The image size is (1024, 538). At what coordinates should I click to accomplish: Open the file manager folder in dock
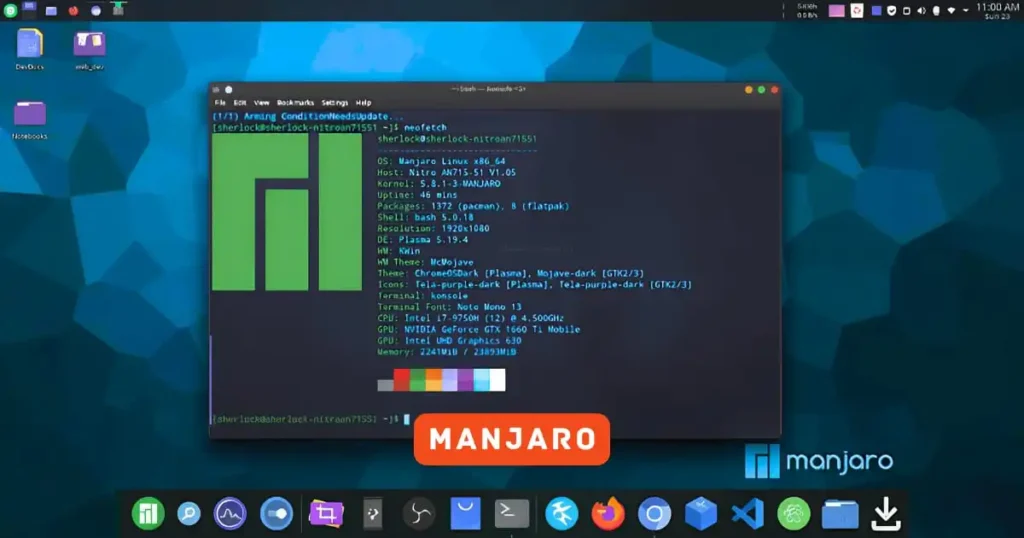840,514
